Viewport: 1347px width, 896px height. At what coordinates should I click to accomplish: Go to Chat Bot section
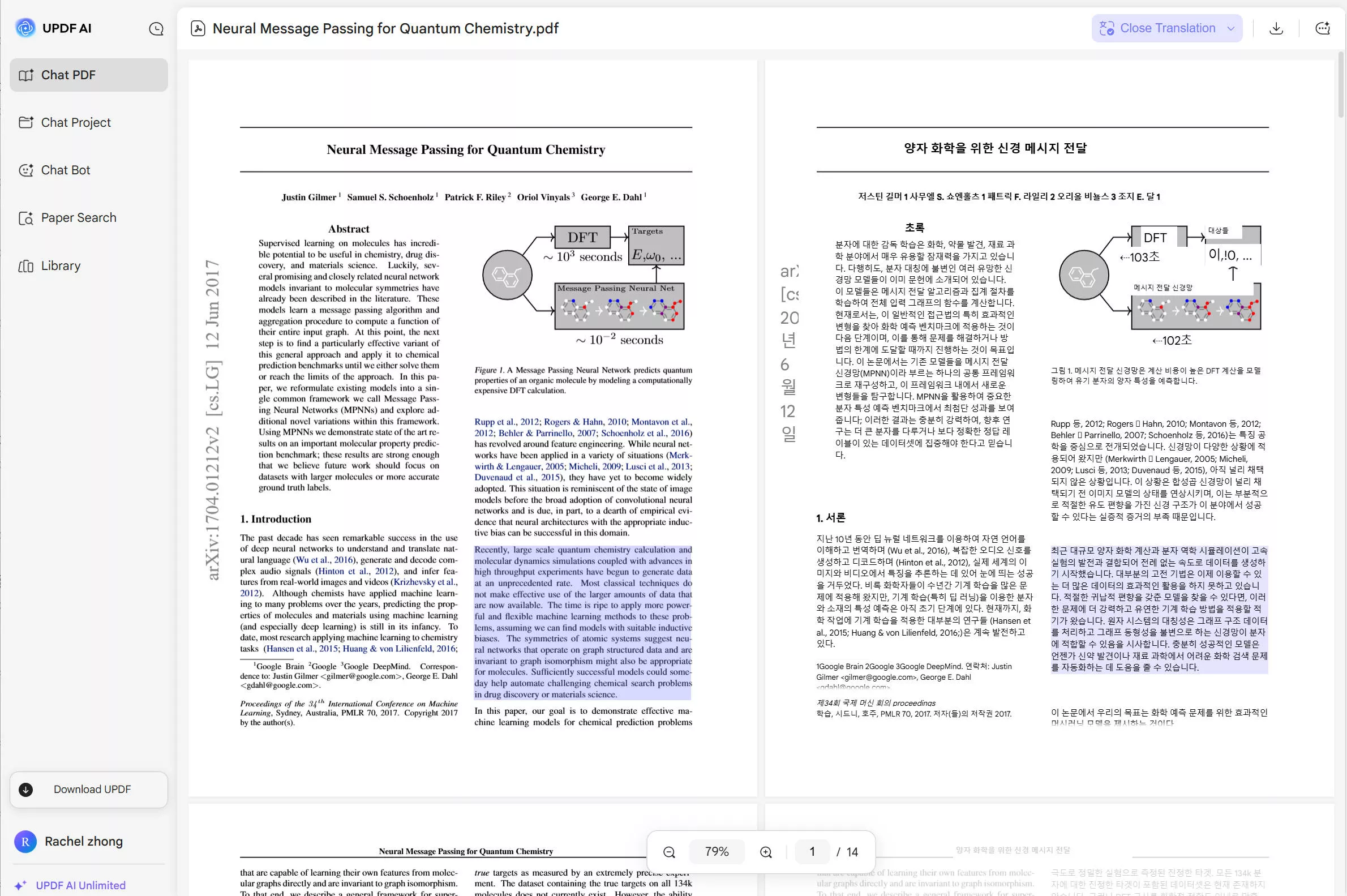pos(88,170)
